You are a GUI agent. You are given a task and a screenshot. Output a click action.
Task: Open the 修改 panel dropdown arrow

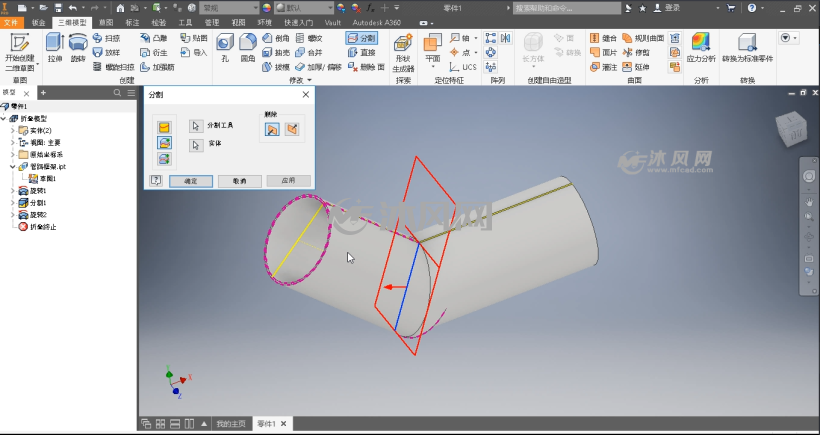click(309, 81)
